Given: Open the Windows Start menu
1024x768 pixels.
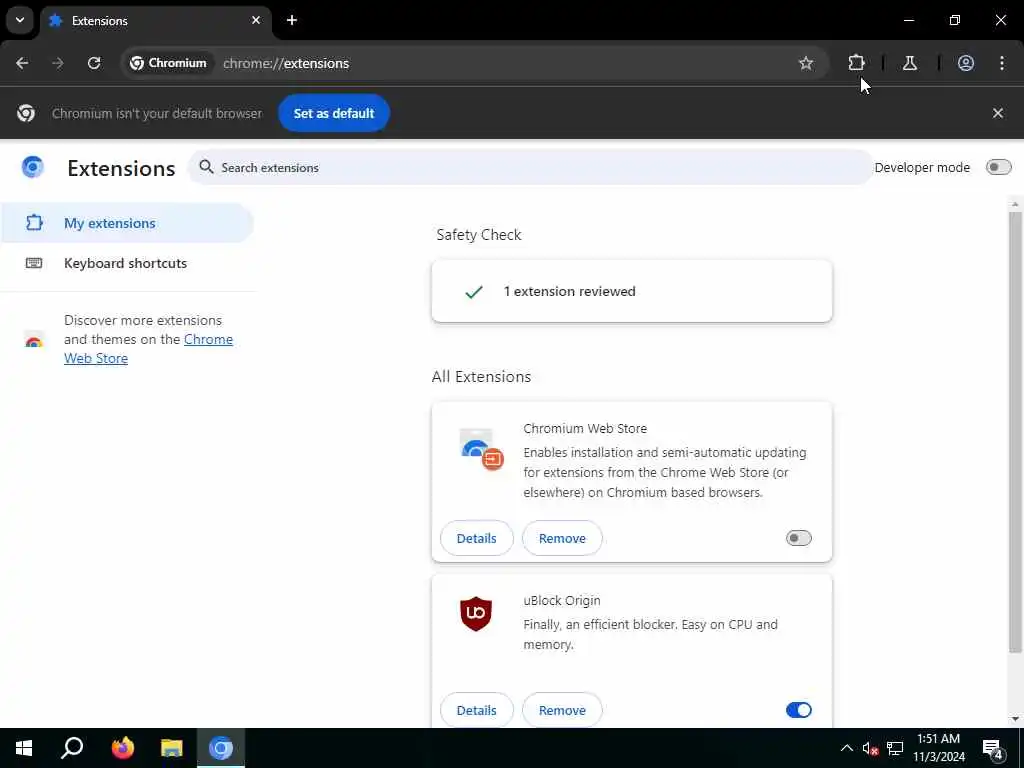Looking at the screenshot, I should click(24, 748).
